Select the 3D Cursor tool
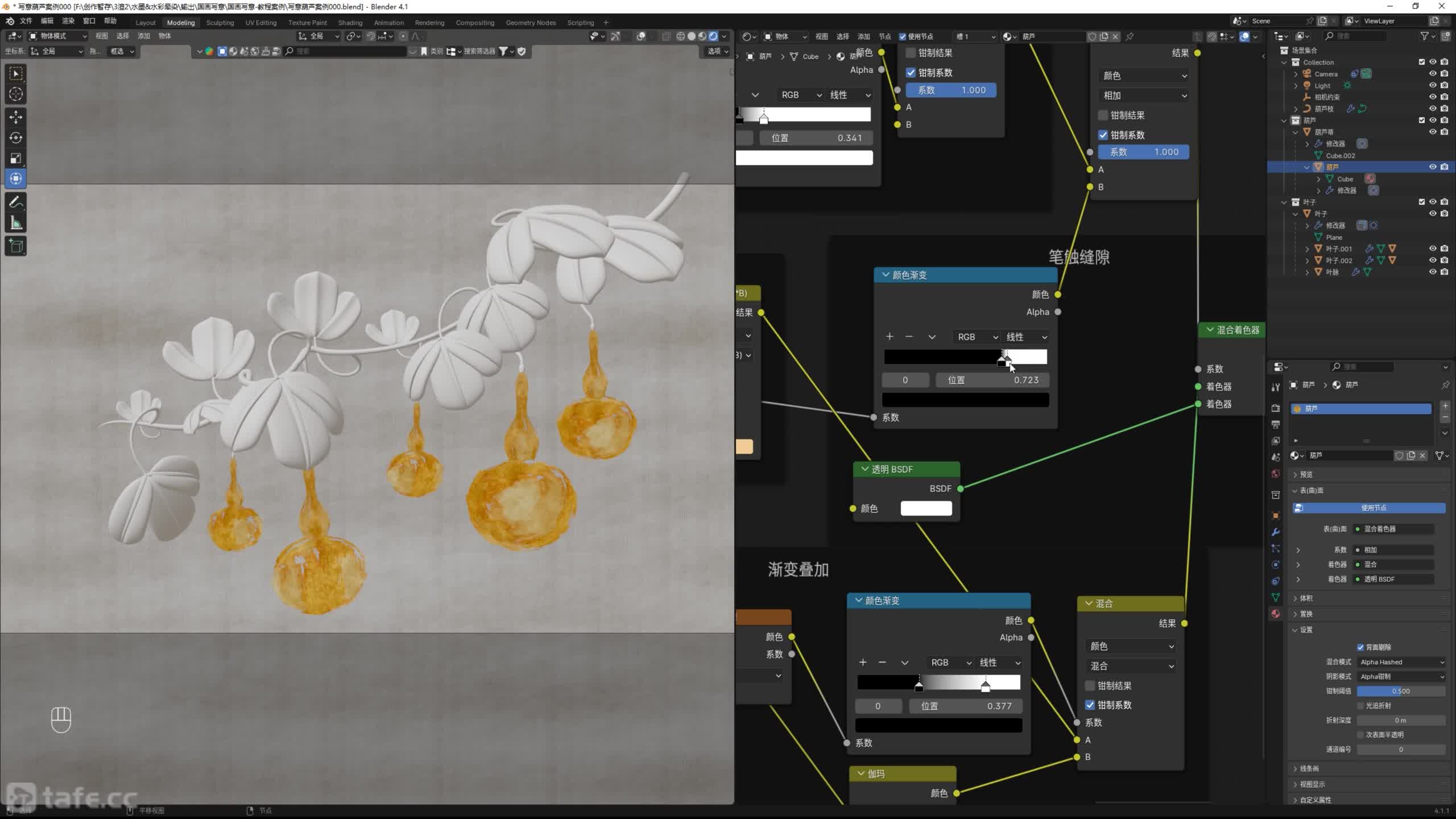 click(16, 94)
